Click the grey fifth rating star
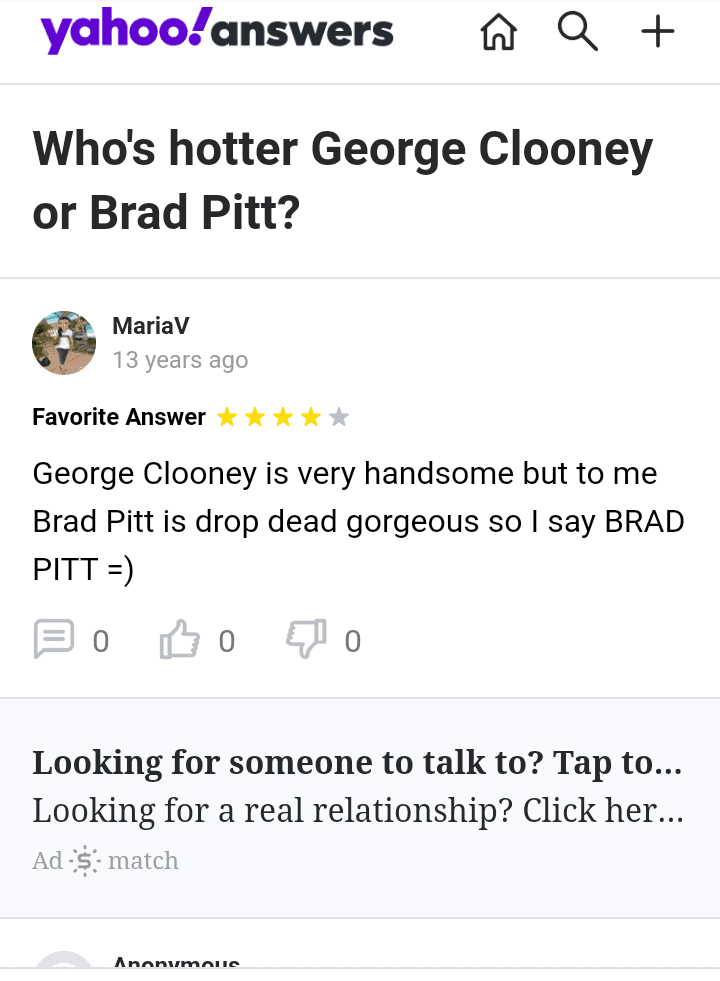This screenshot has height=981, width=720. (339, 417)
